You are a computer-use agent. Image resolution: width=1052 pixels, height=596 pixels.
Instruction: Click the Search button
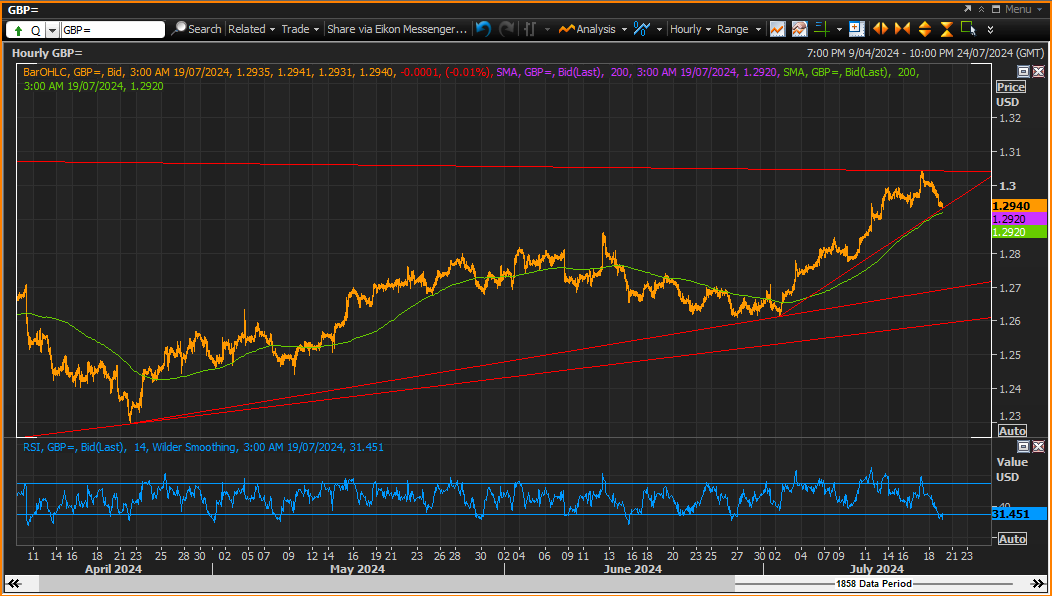pos(197,29)
